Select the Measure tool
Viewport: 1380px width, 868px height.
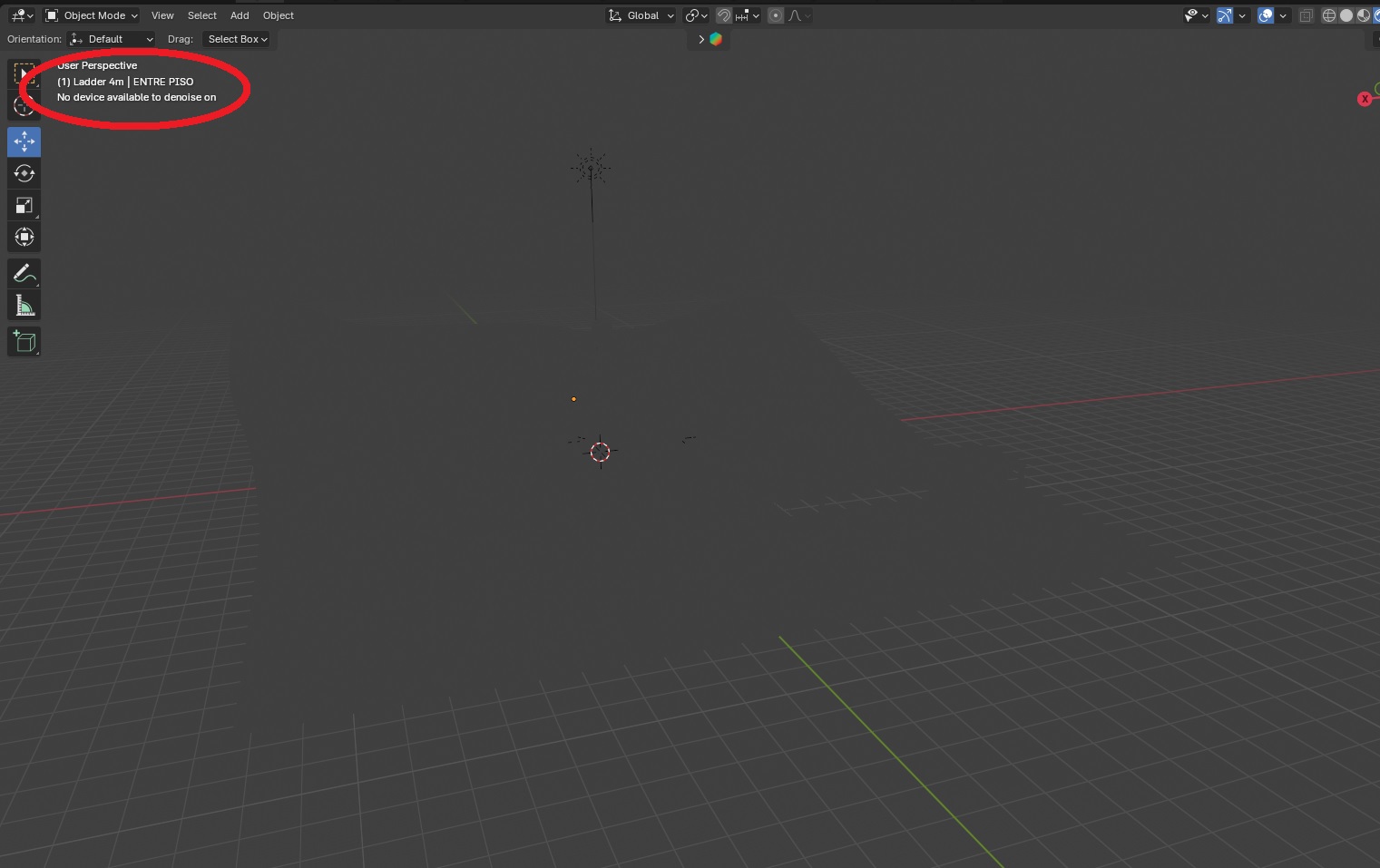point(24,306)
